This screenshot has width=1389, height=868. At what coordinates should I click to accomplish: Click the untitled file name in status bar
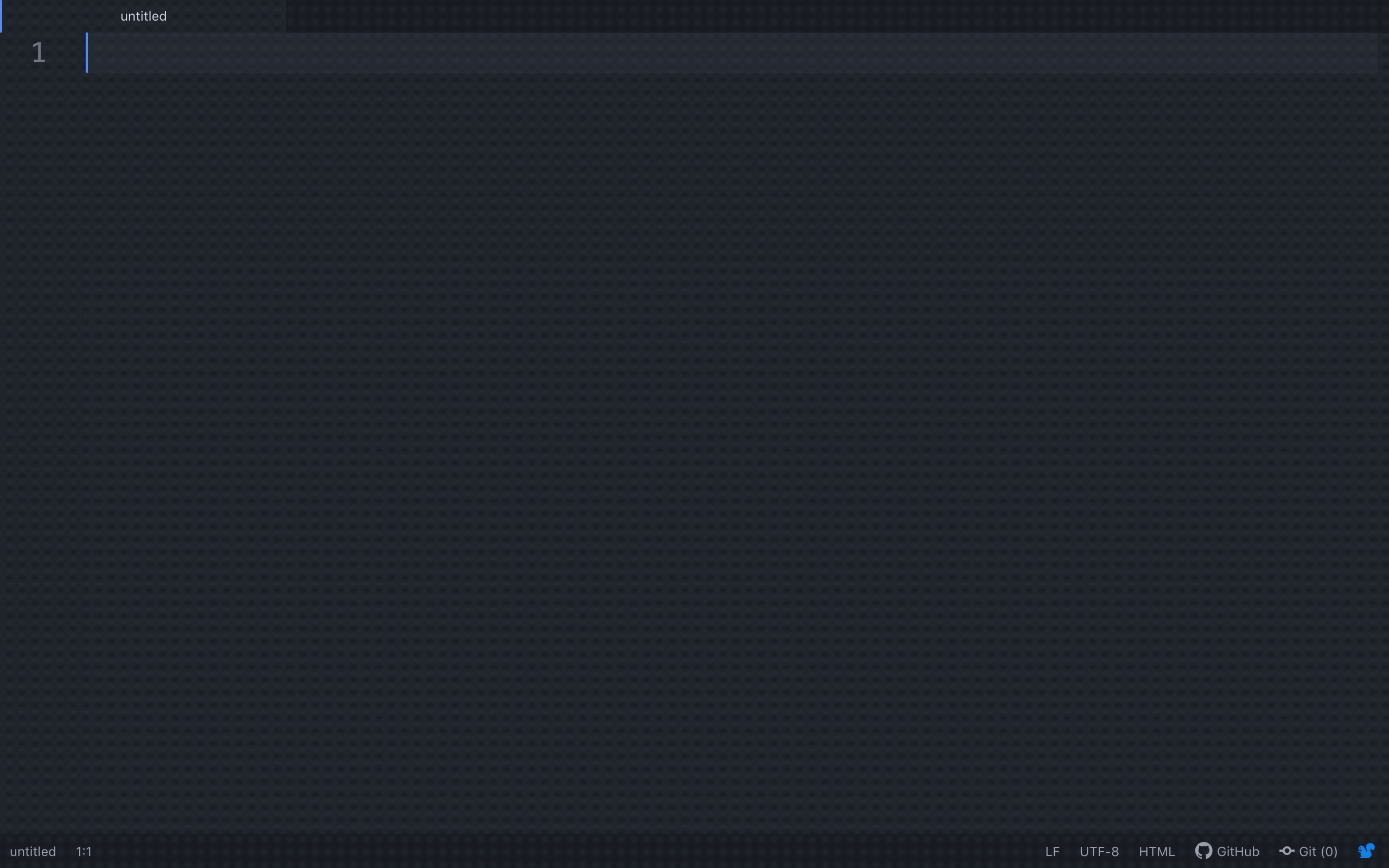tap(33, 851)
